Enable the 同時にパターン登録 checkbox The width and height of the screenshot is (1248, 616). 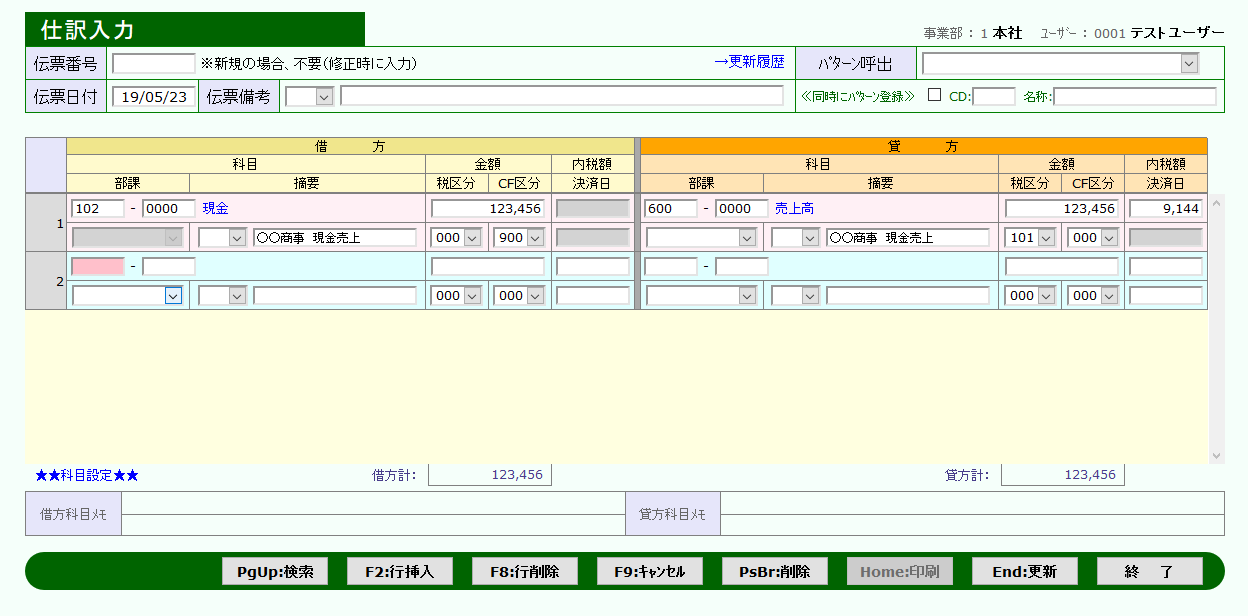click(x=935, y=96)
